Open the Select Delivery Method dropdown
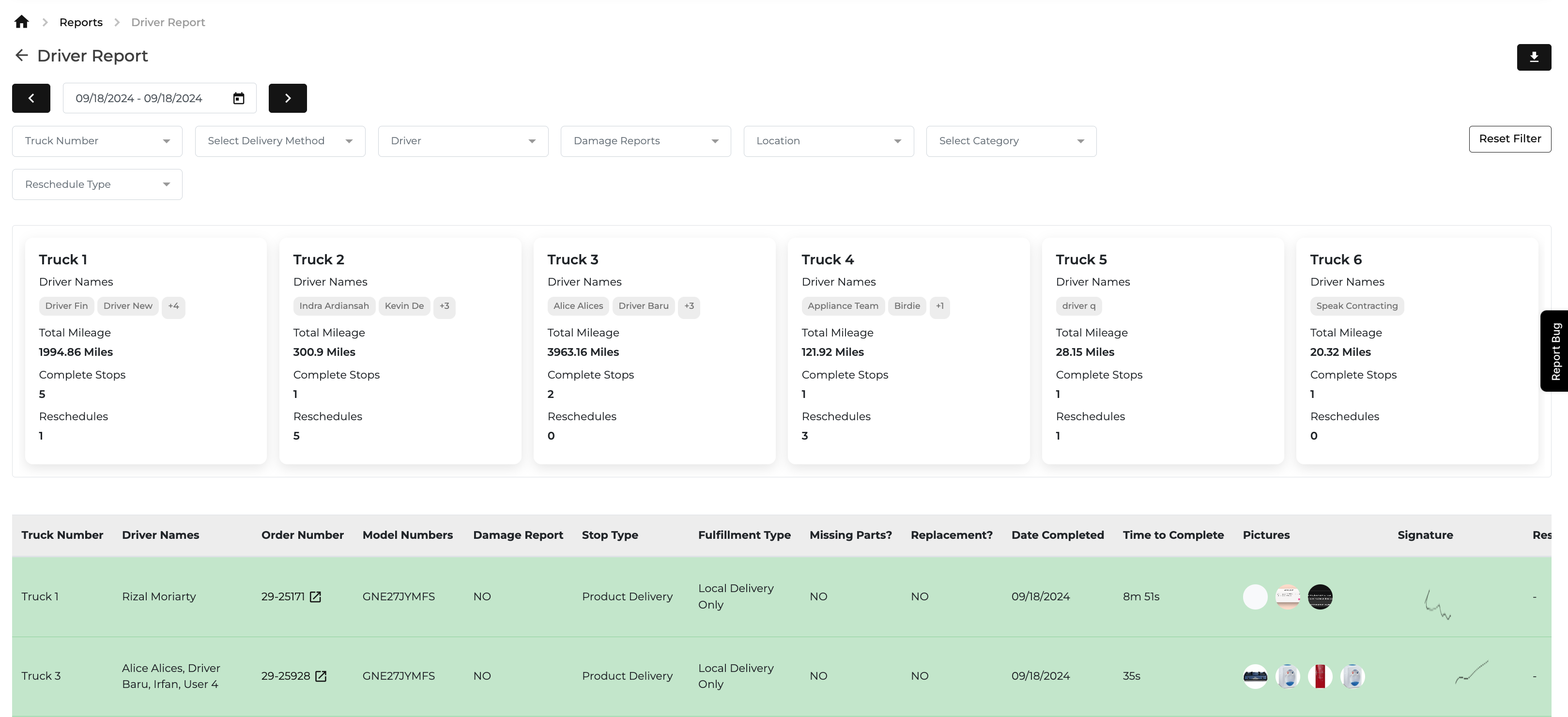The image size is (1568, 717). [x=280, y=141]
